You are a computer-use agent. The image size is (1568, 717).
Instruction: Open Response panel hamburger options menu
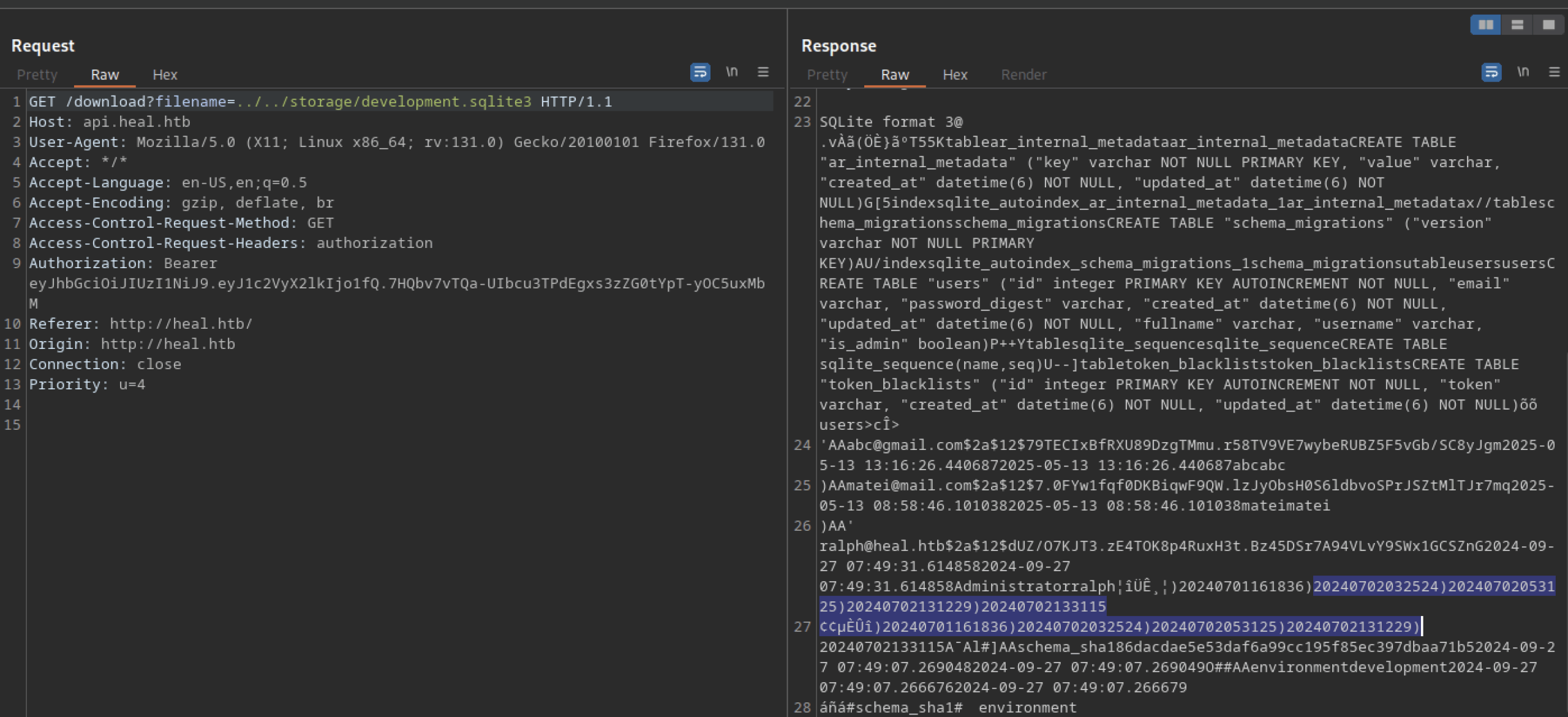point(1554,72)
